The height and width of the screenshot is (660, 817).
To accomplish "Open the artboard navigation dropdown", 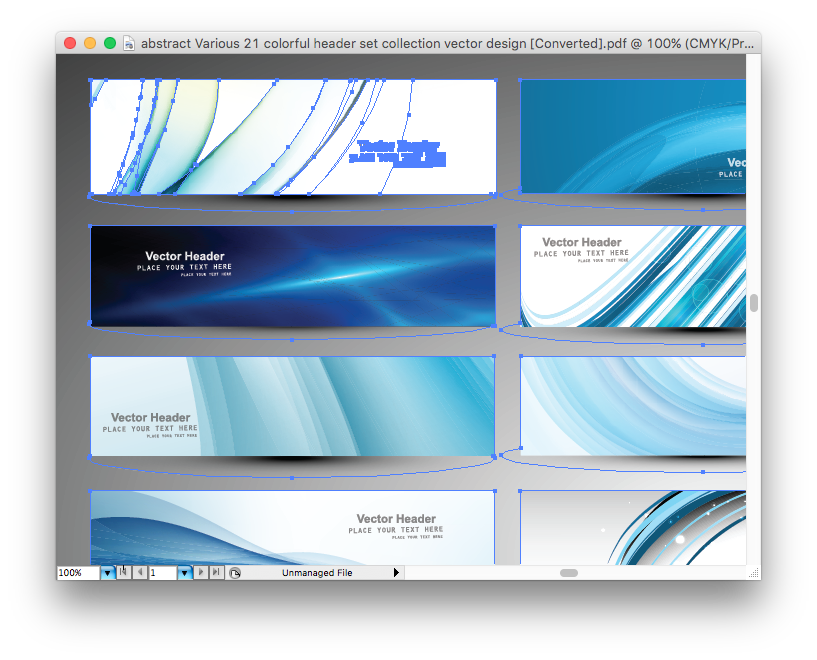I will [184, 573].
